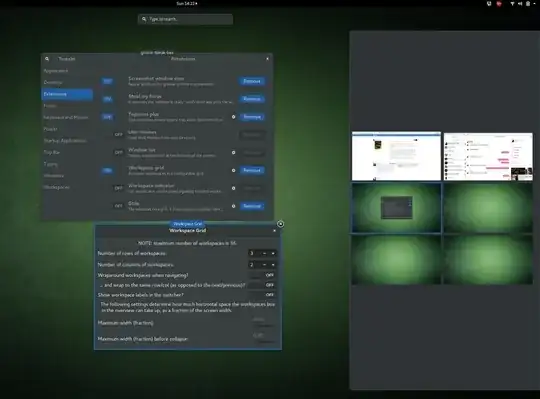Disable the Workspace grid extension switch
Viewport: 540px width, 399px height.
112,170
